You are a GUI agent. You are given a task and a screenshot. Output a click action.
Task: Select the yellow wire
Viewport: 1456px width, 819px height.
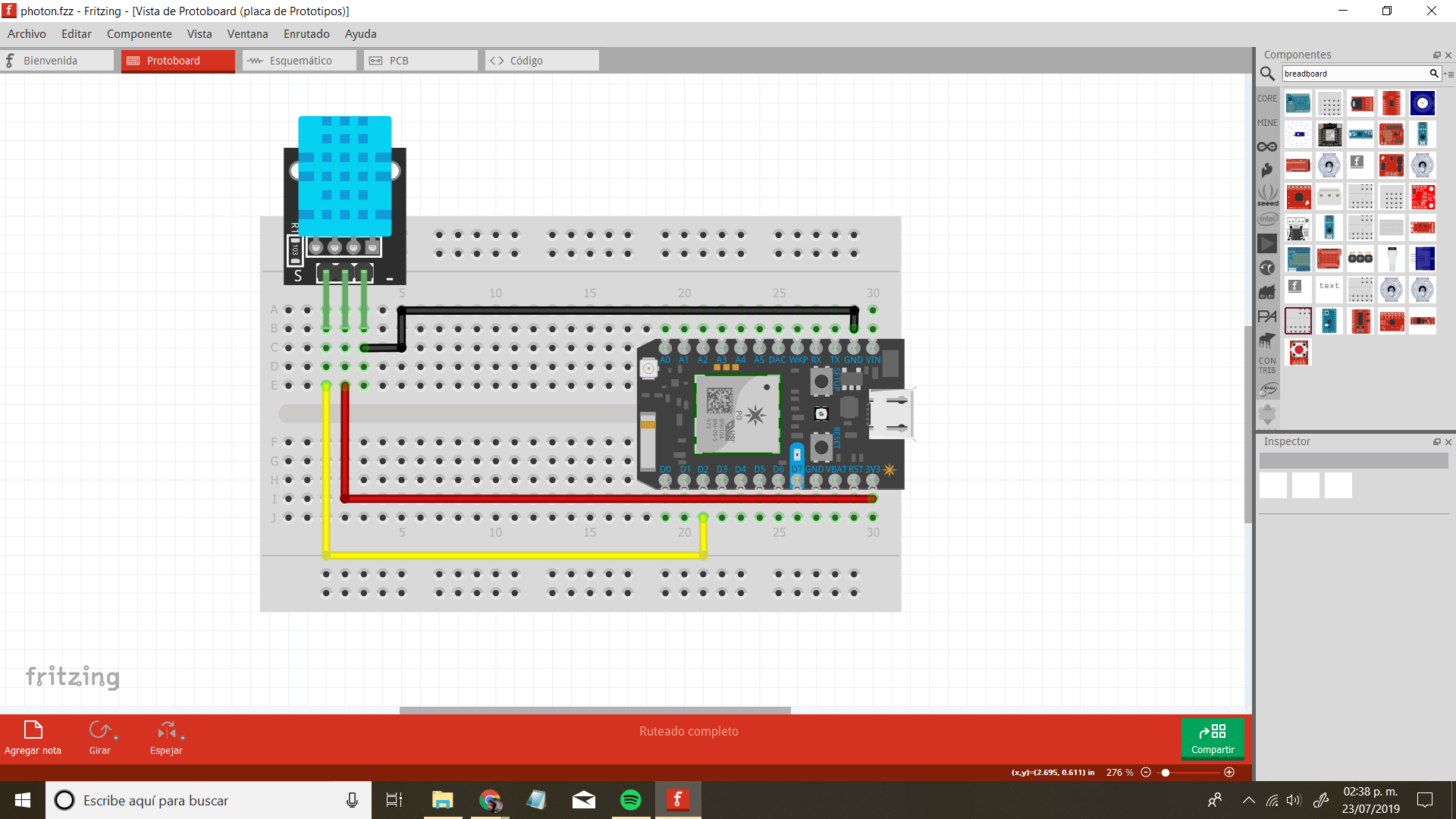point(516,555)
